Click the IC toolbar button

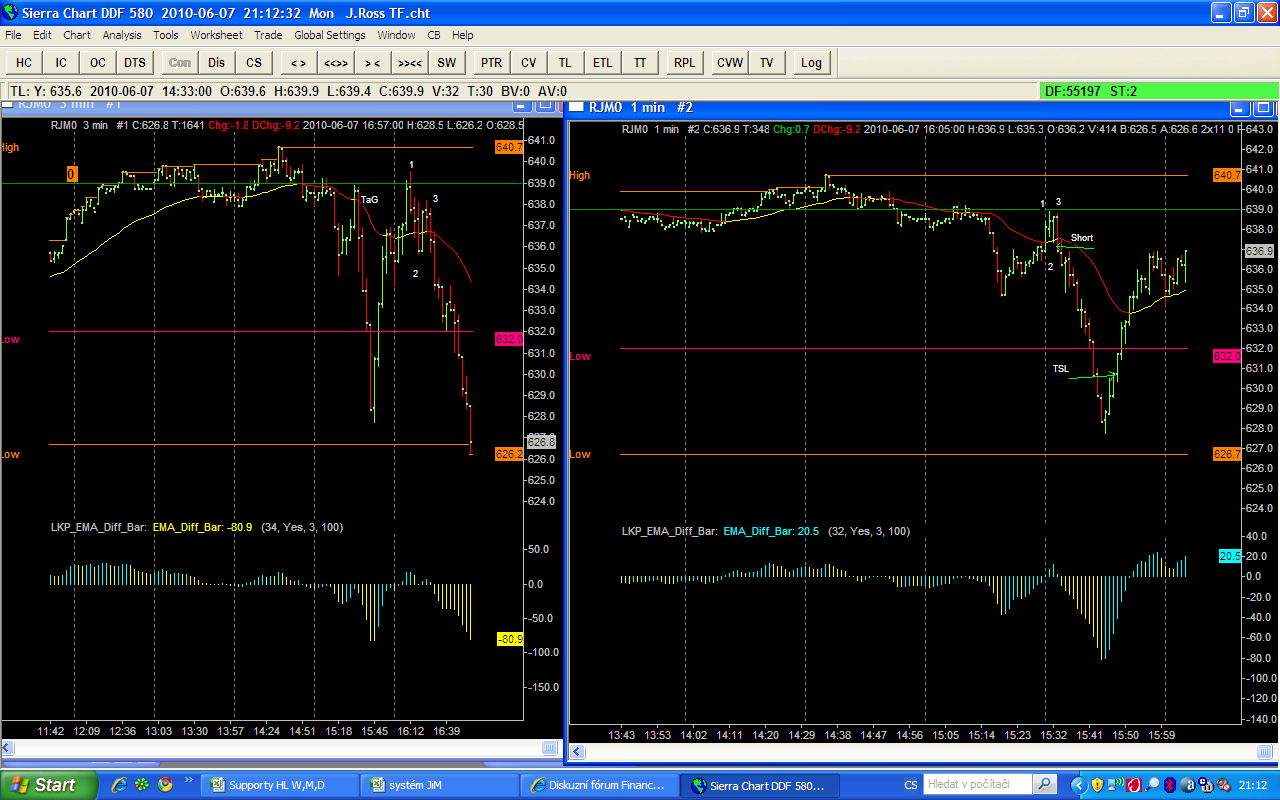pos(61,62)
